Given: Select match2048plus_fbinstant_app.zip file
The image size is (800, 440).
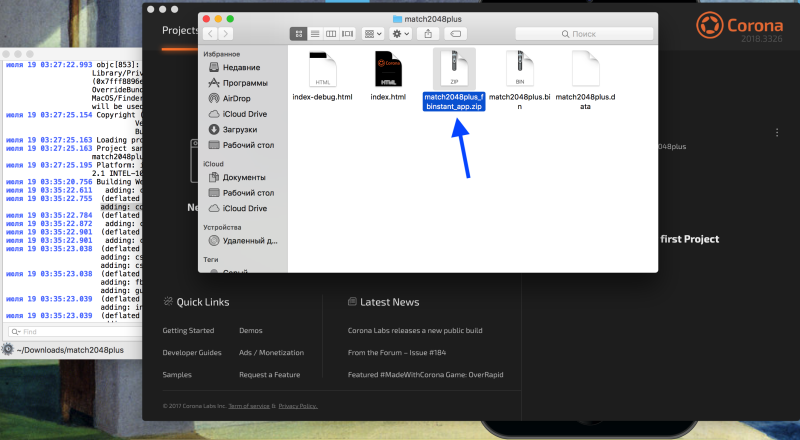Looking at the screenshot, I should tap(454, 80).
